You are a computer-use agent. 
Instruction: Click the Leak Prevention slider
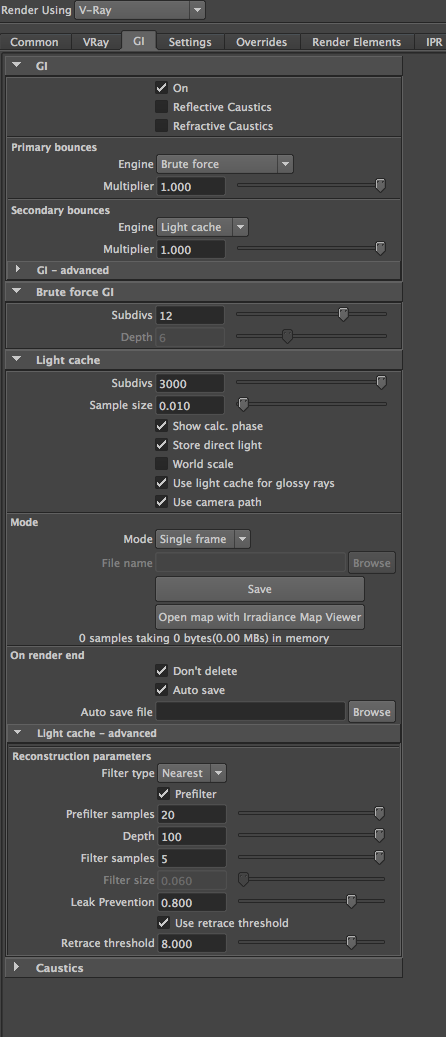[x=311, y=901]
